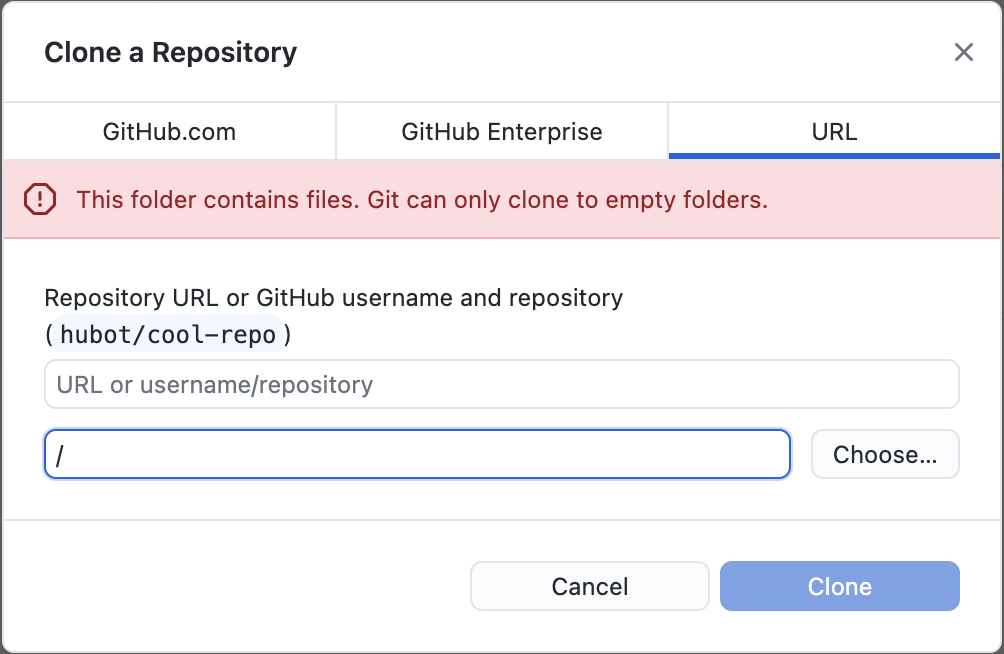Switch to the GitHub.com tab
This screenshot has height=654, width=1004.
tap(168, 131)
